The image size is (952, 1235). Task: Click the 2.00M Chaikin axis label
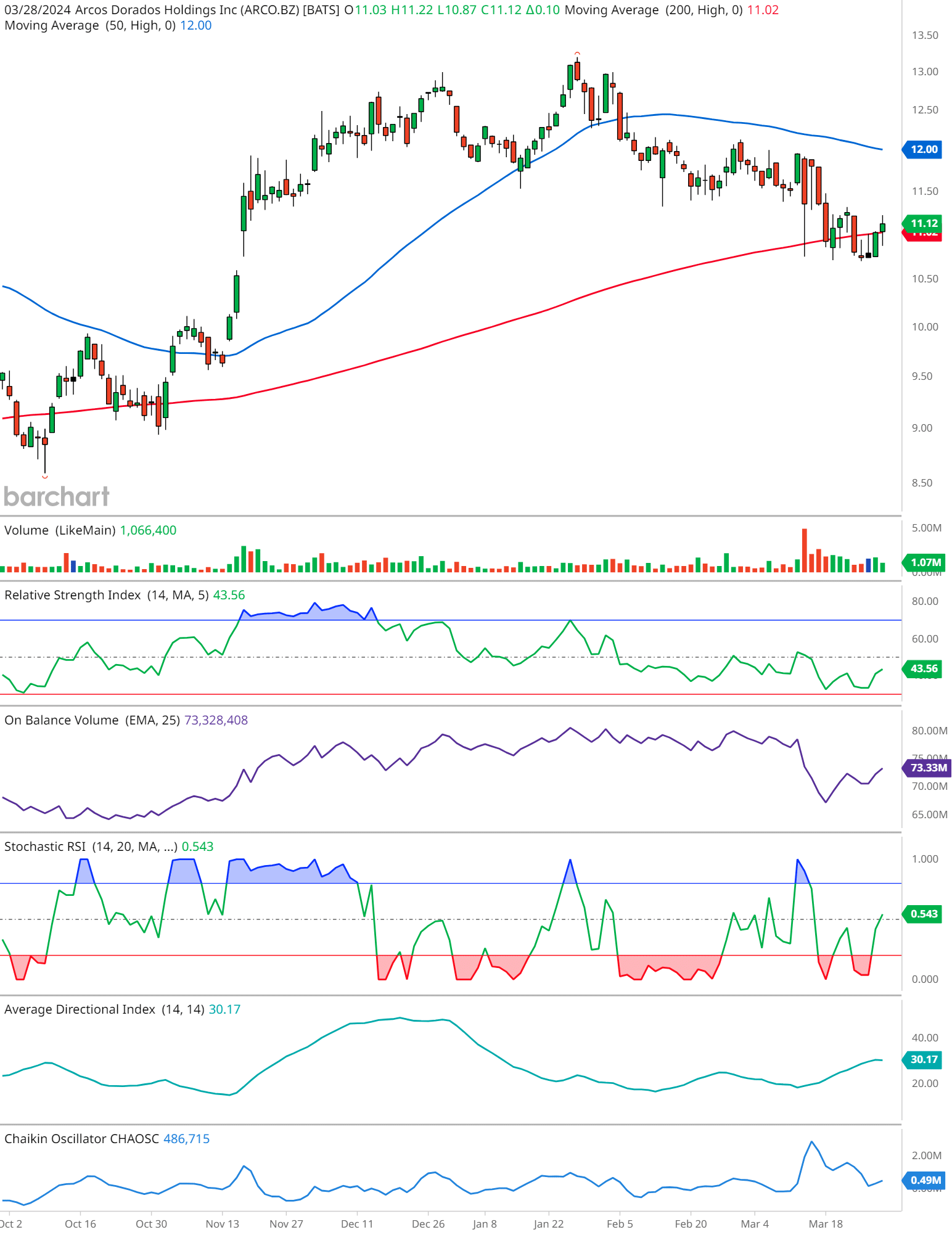pyautogui.click(x=926, y=1155)
